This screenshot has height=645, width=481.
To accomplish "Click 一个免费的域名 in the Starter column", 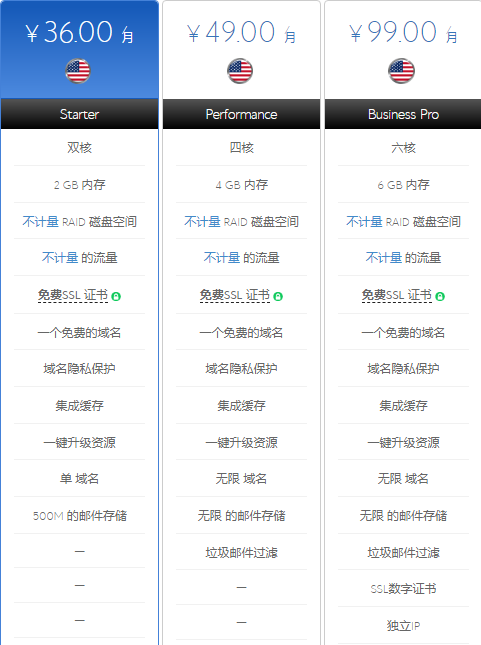I will (79, 332).
